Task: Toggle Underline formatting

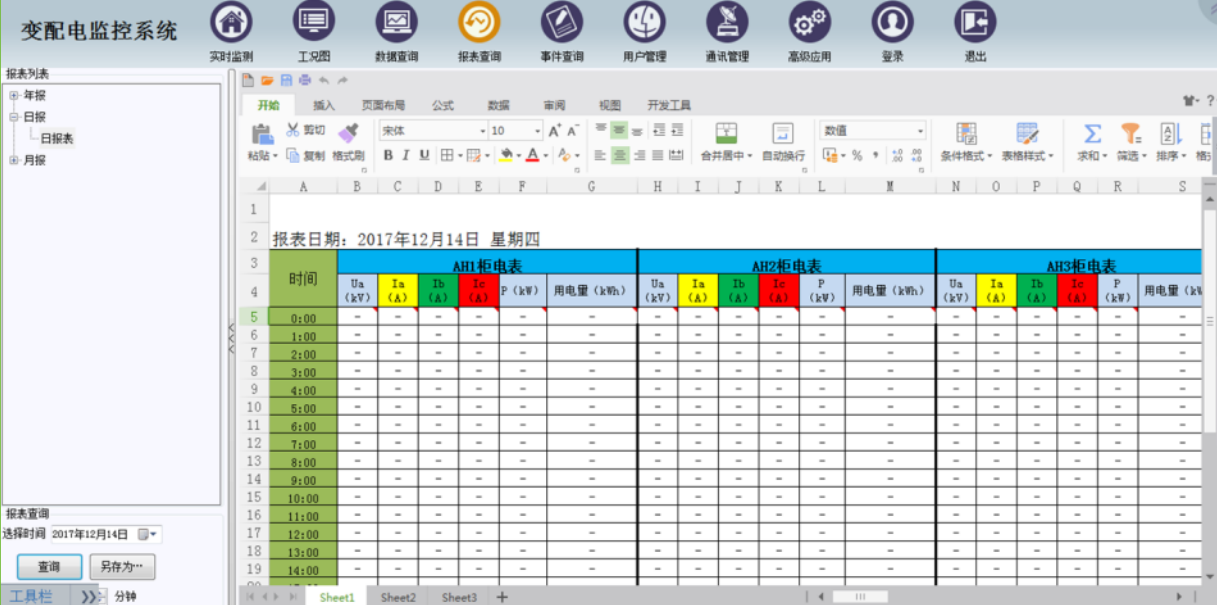Action: (424, 155)
